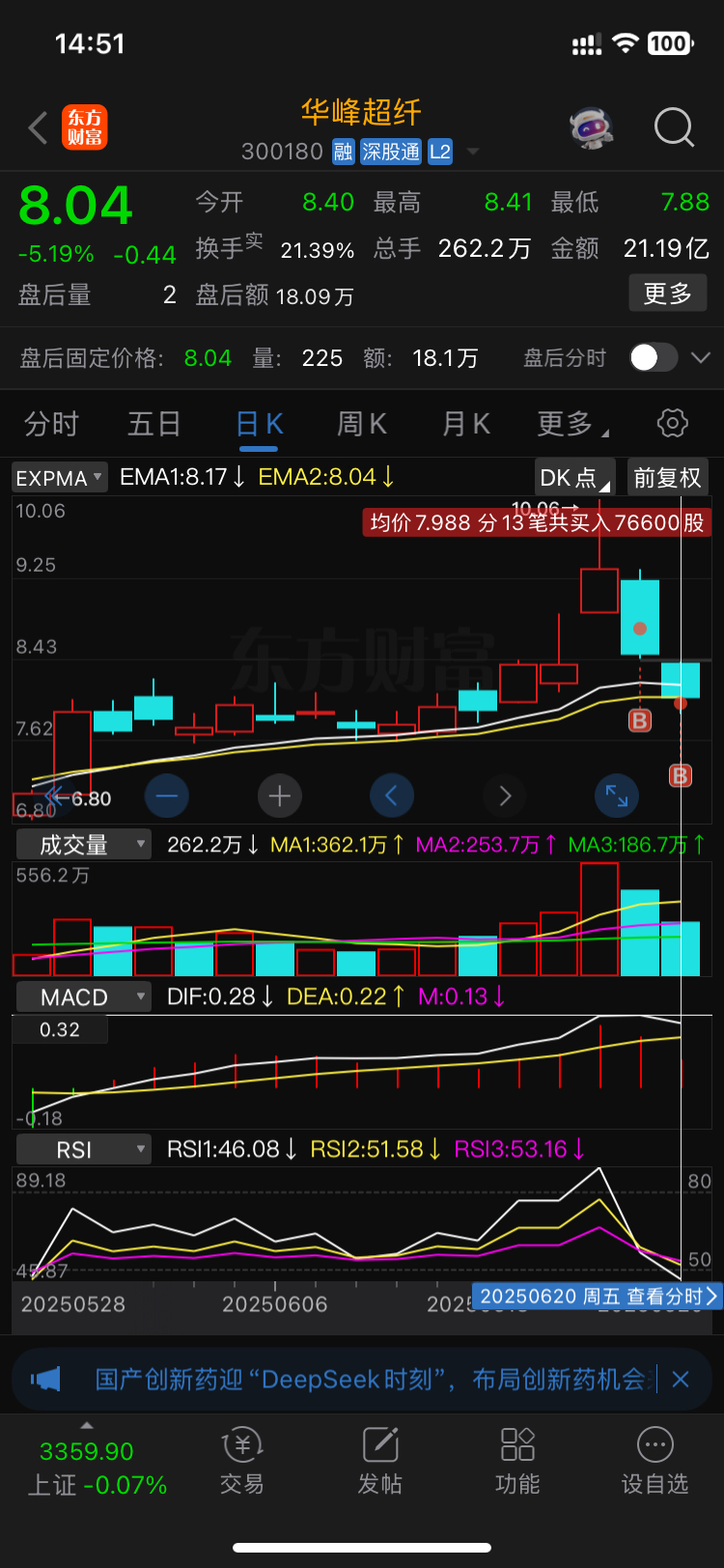Image resolution: width=724 pixels, height=1568 pixels.
Task: Tap the red buy summary 均价 7.988 label
Action: tap(537, 522)
